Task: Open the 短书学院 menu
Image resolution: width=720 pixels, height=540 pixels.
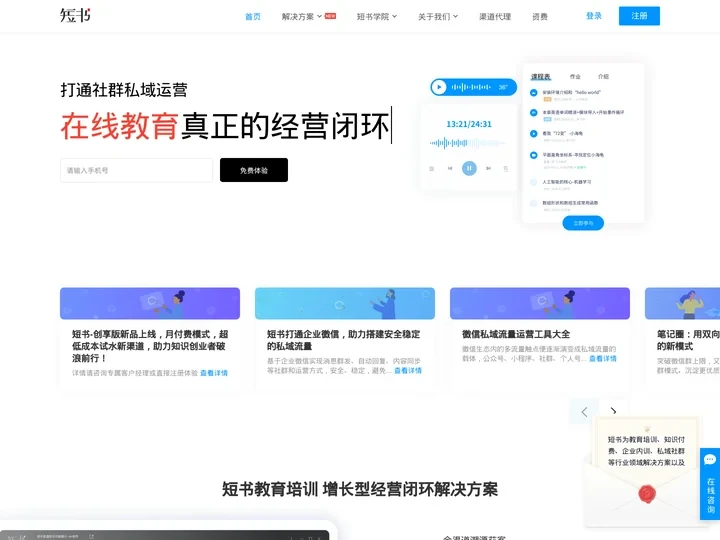Action: tap(373, 17)
